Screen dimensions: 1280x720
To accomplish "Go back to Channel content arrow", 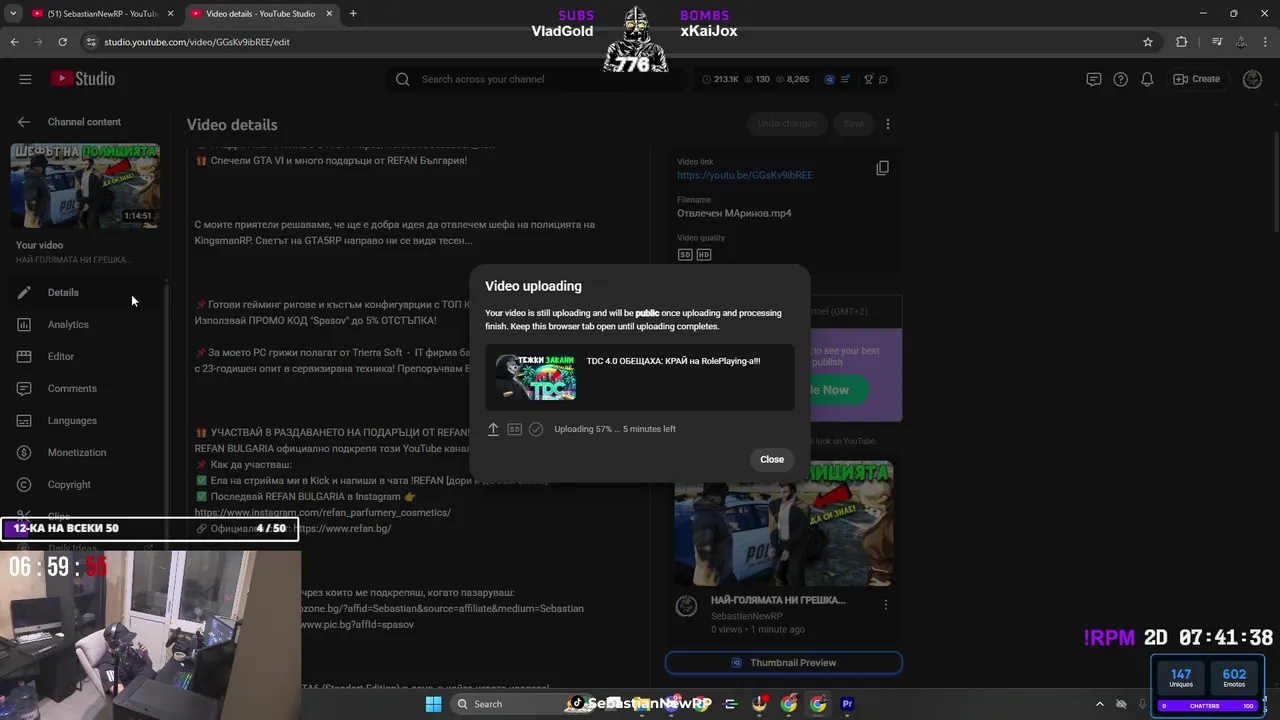I will point(24,122).
